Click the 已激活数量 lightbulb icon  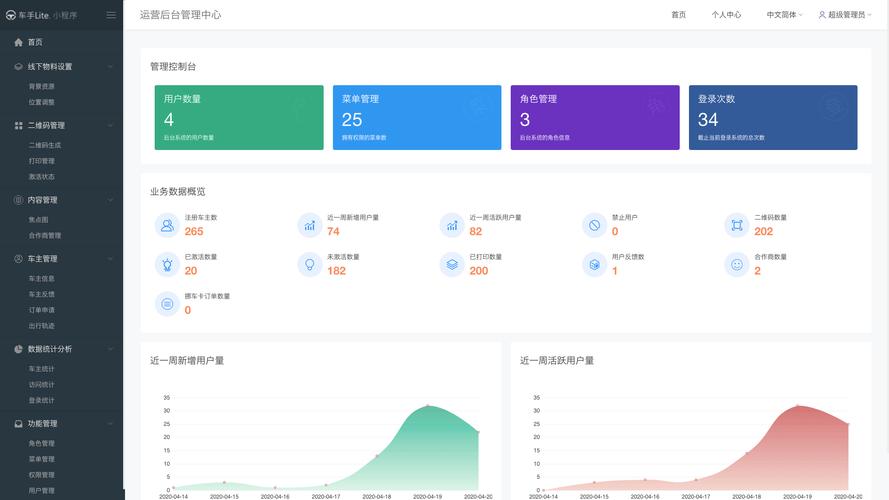pyautogui.click(x=166, y=264)
